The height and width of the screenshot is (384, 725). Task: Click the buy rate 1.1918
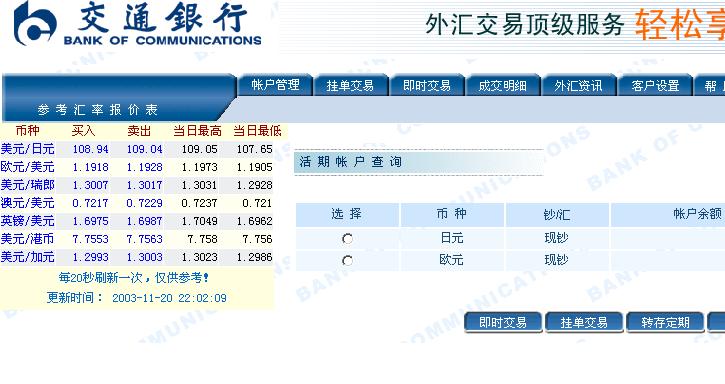pyautogui.click(x=91, y=167)
